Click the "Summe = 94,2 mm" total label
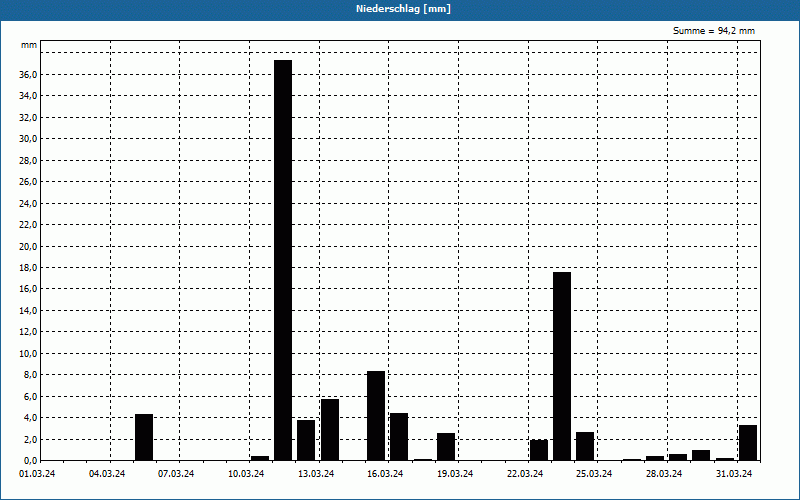The height and width of the screenshot is (500, 800). (x=714, y=31)
